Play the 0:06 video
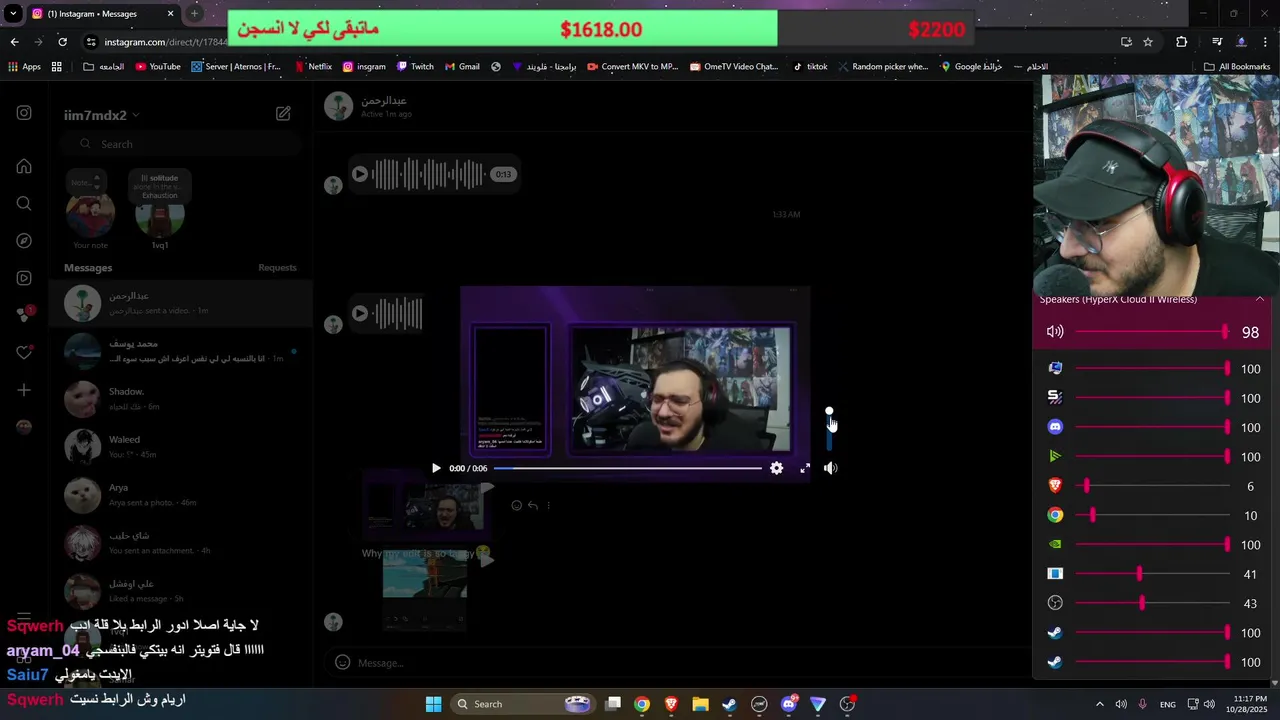Image resolution: width=1280 pixels, height=720 pixels. [x=436, y=468]
